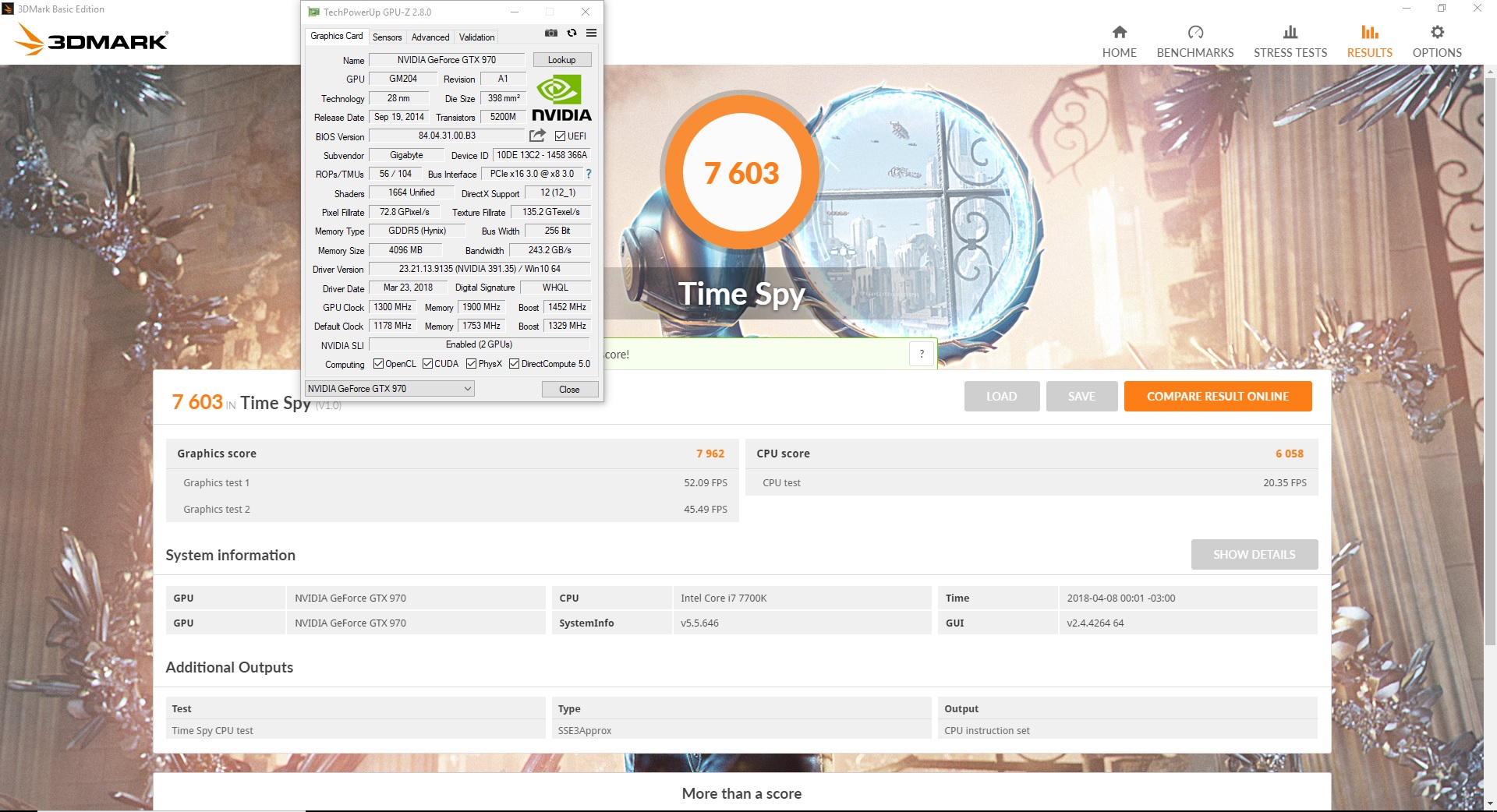Image resolution: width=1497 pixels, height=812 pixels.
Task: Click the Bandwidth 243.2 GB/s field
Action: 550,250
